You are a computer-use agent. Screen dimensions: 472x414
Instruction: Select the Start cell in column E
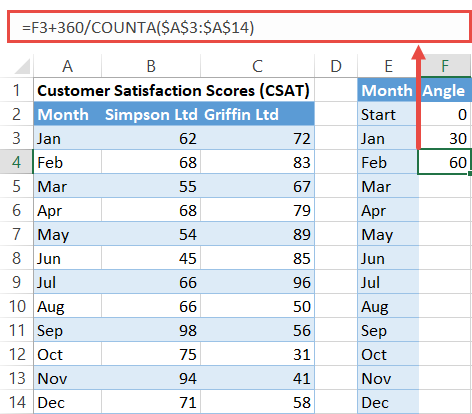pyautogui.click(x=388, y=114)
